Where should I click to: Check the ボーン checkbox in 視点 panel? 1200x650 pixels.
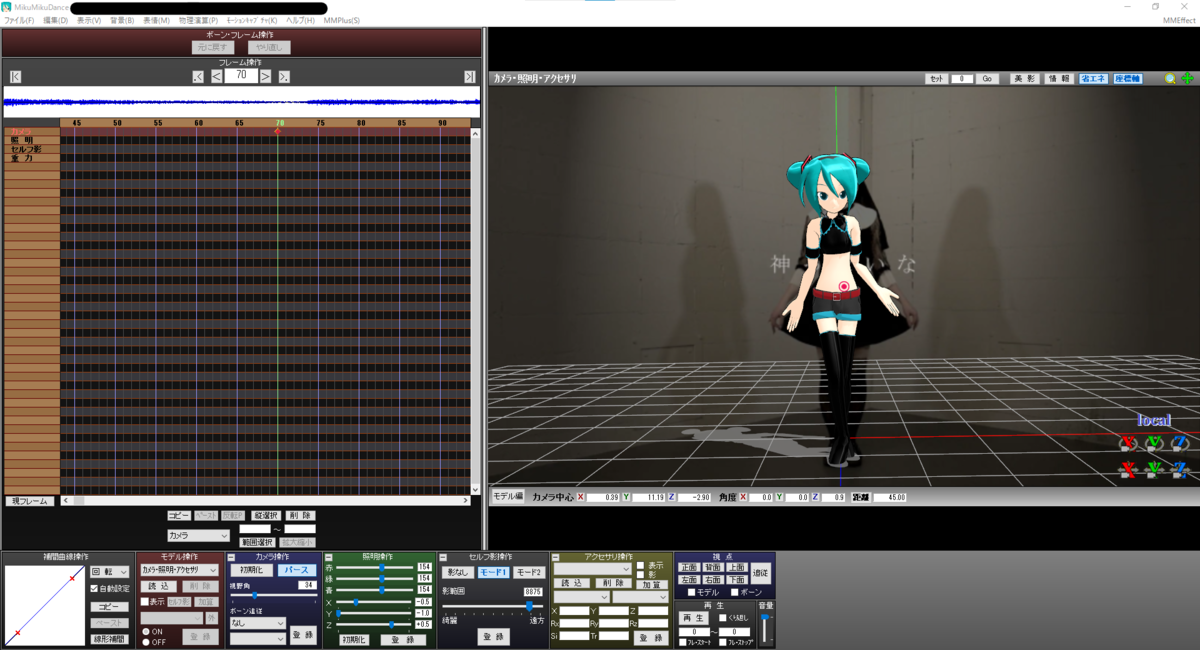tap(735, 592)
